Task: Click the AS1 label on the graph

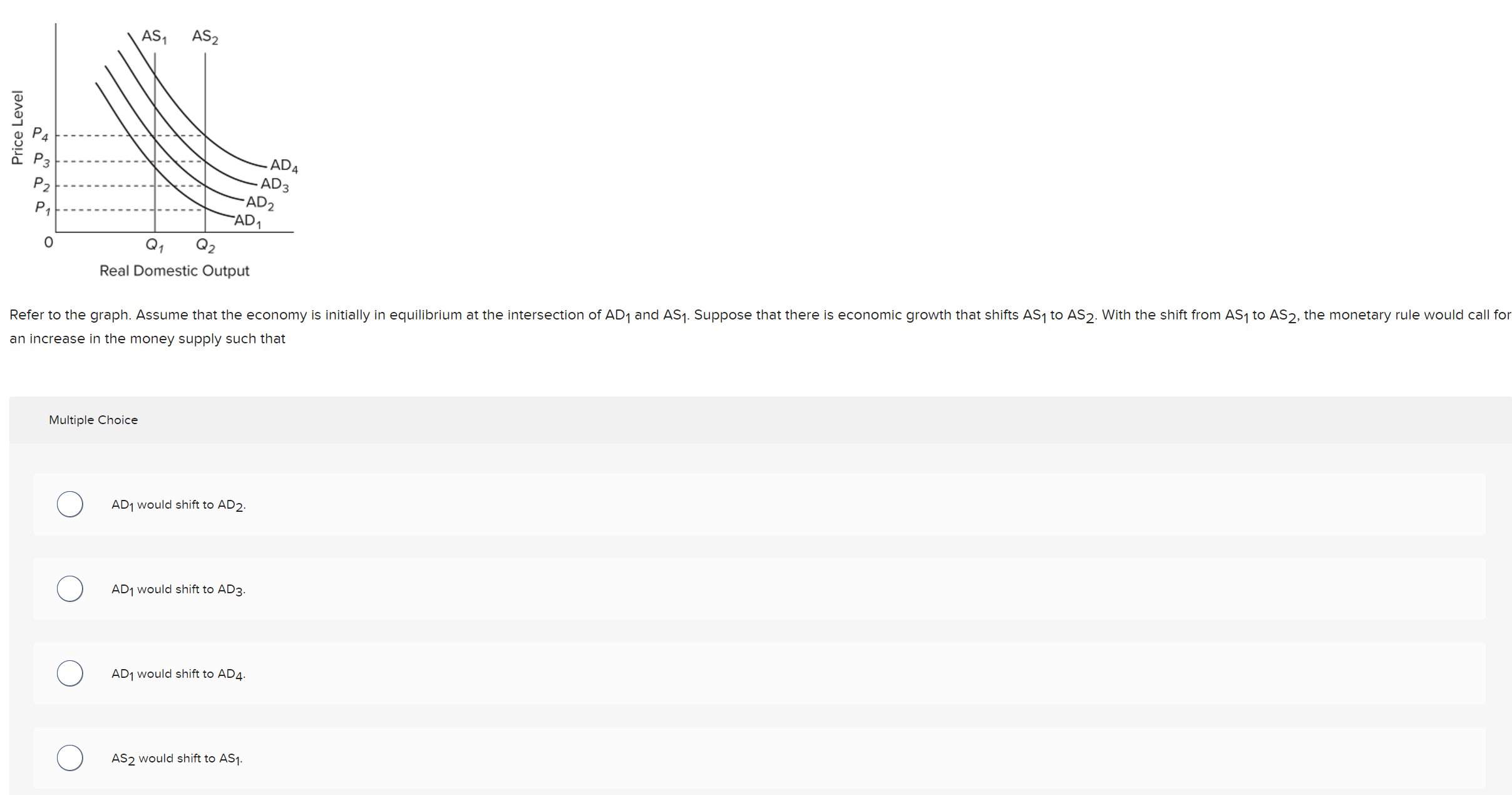Action: click(x=154, y=36)
